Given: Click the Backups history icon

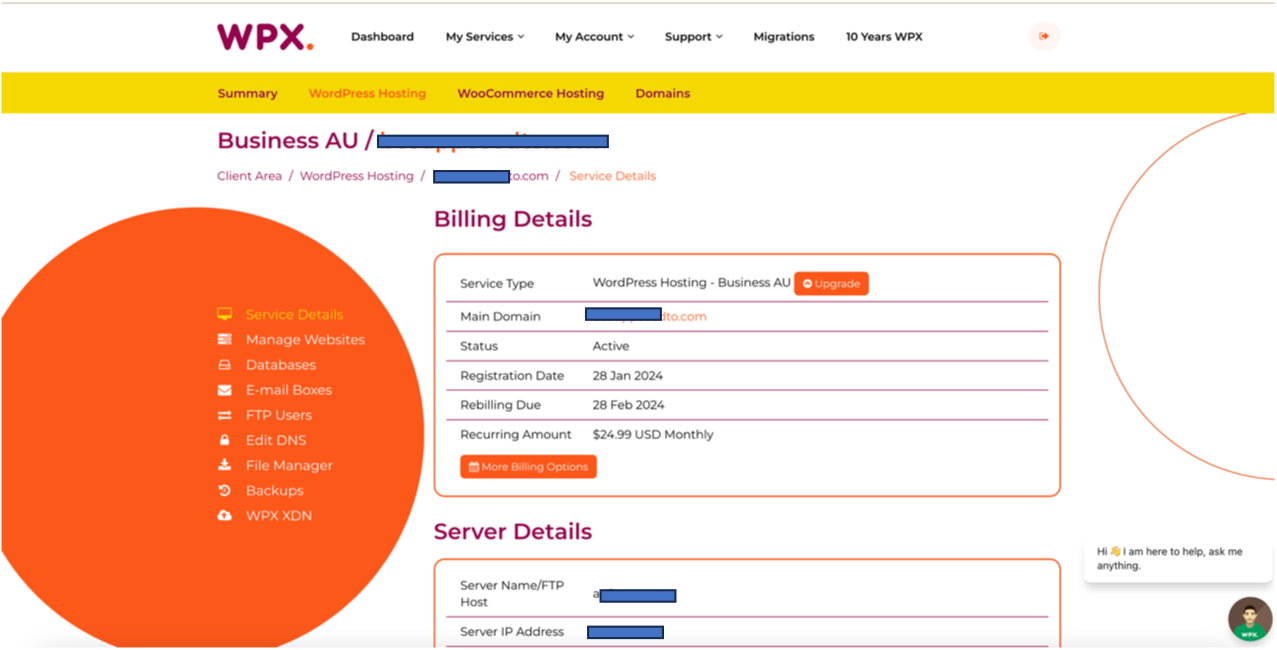Looking at the screenshot, I should pyautogui.click(x=225, y=491).
